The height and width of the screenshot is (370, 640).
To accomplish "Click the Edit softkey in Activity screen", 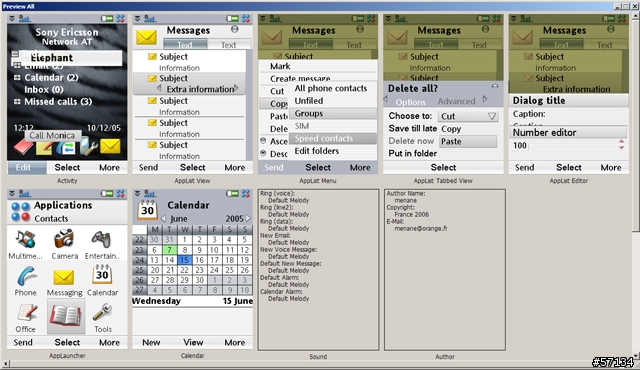I will (23, 168).
